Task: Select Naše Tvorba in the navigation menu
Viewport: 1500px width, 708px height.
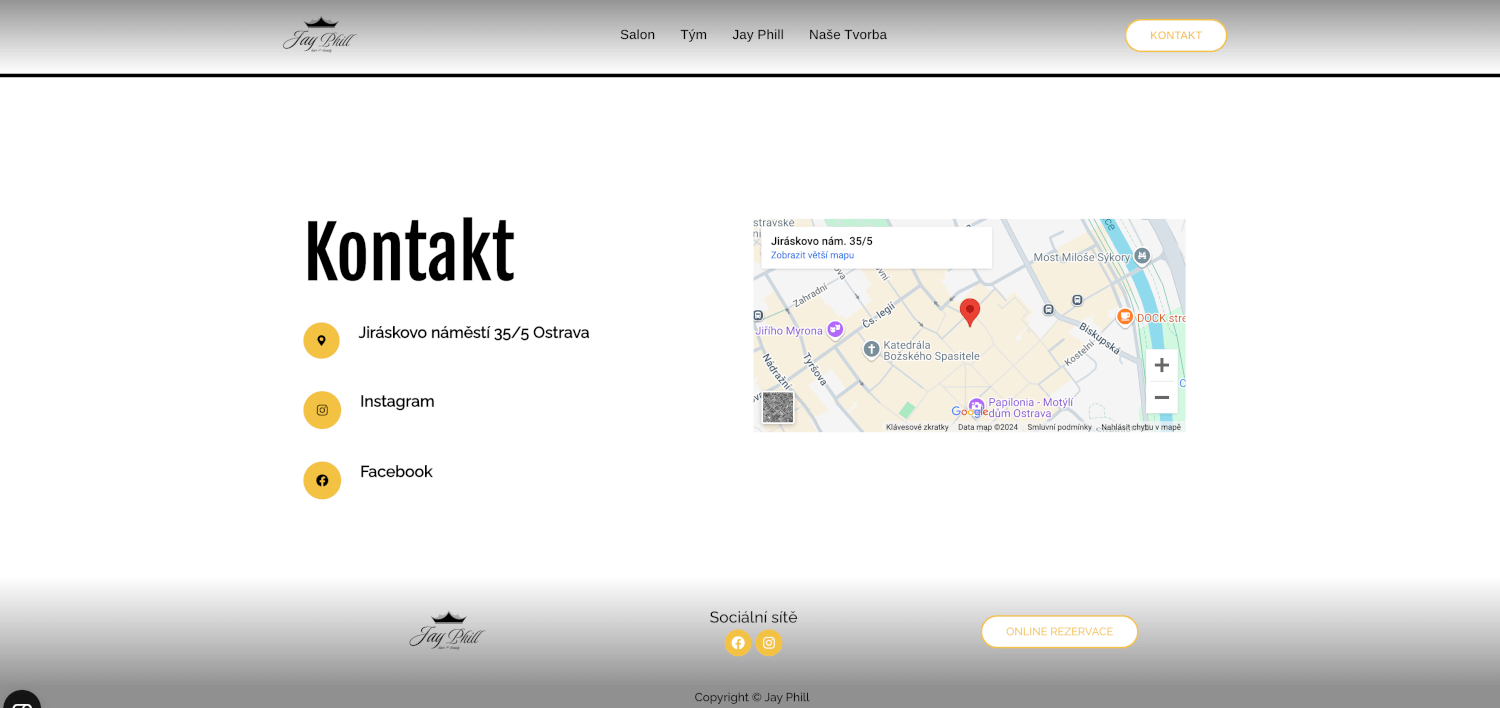Action: [x=847, y=34]
